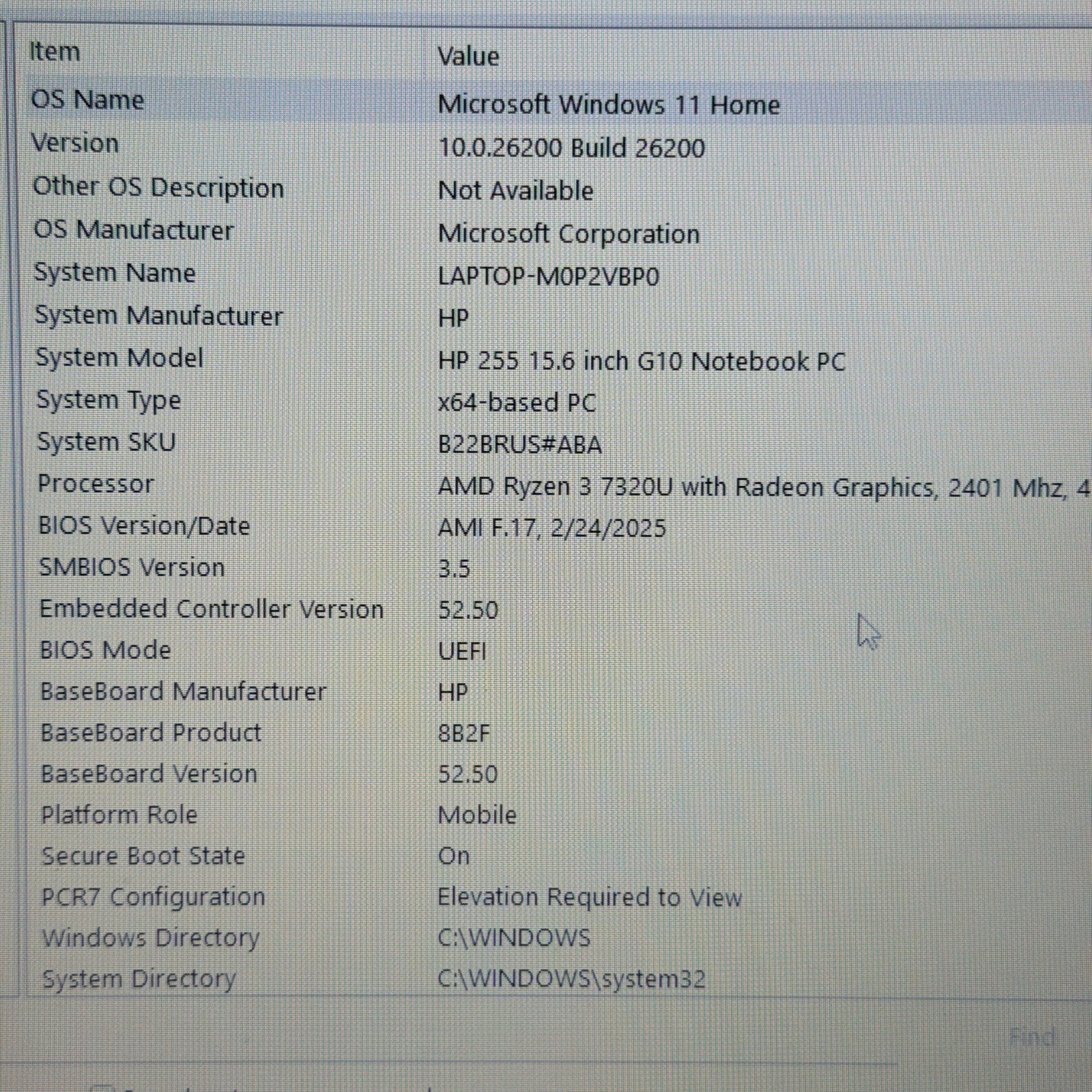Screen dimensions: 1092x1092
Task: Select HP value of System Manufacturer
Action: [x=453, y=318]
